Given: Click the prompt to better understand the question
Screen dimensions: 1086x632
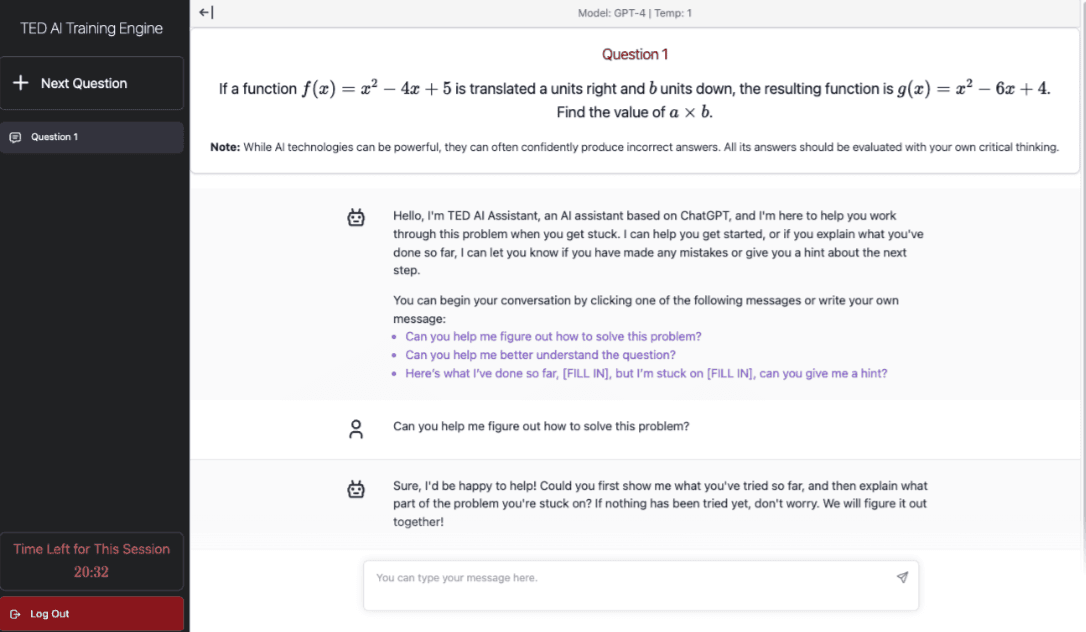Looking at the screenshot, I should 540,355.
